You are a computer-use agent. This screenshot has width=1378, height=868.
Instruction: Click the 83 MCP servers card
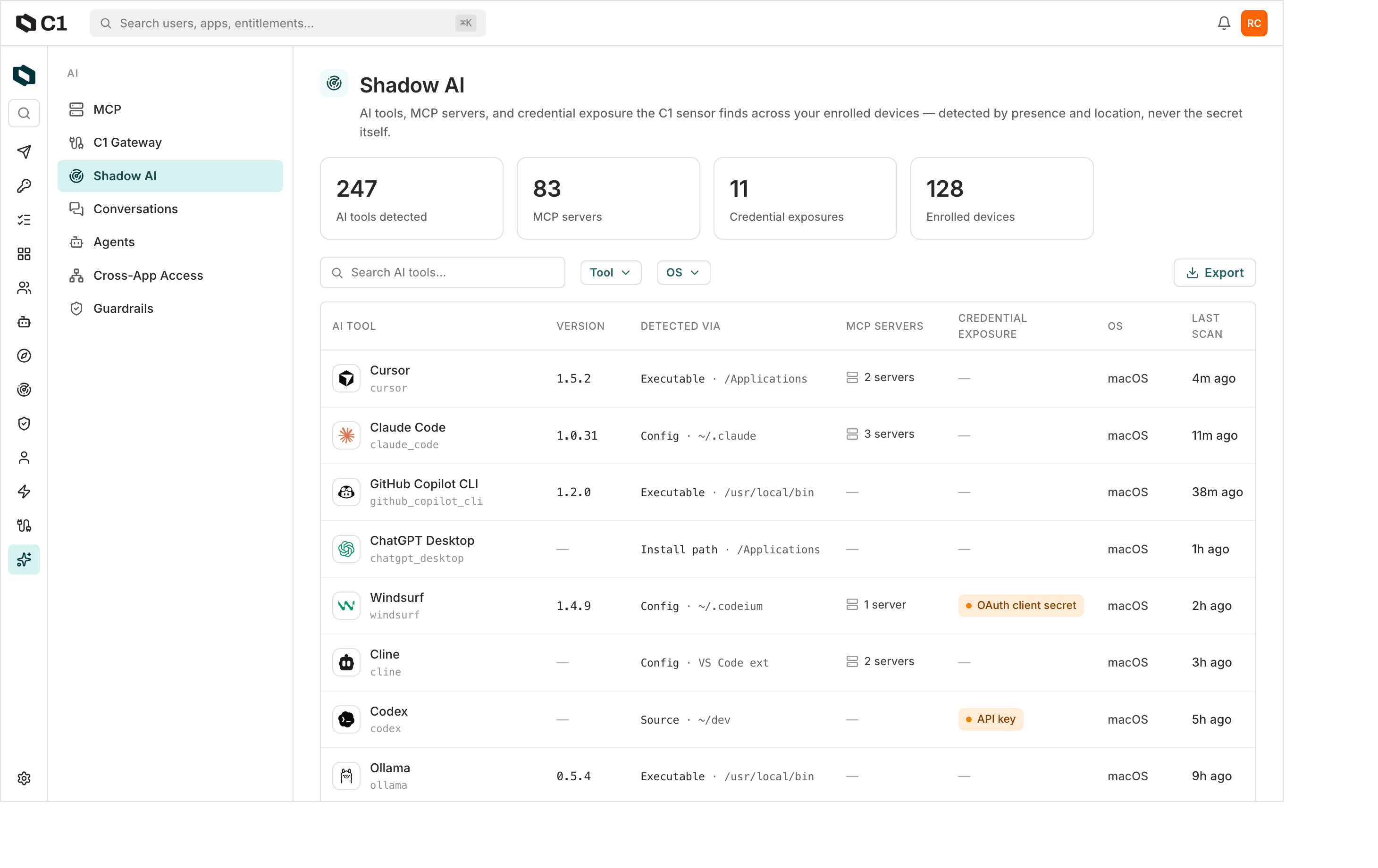pyautogui.click(x=608, y=199)
